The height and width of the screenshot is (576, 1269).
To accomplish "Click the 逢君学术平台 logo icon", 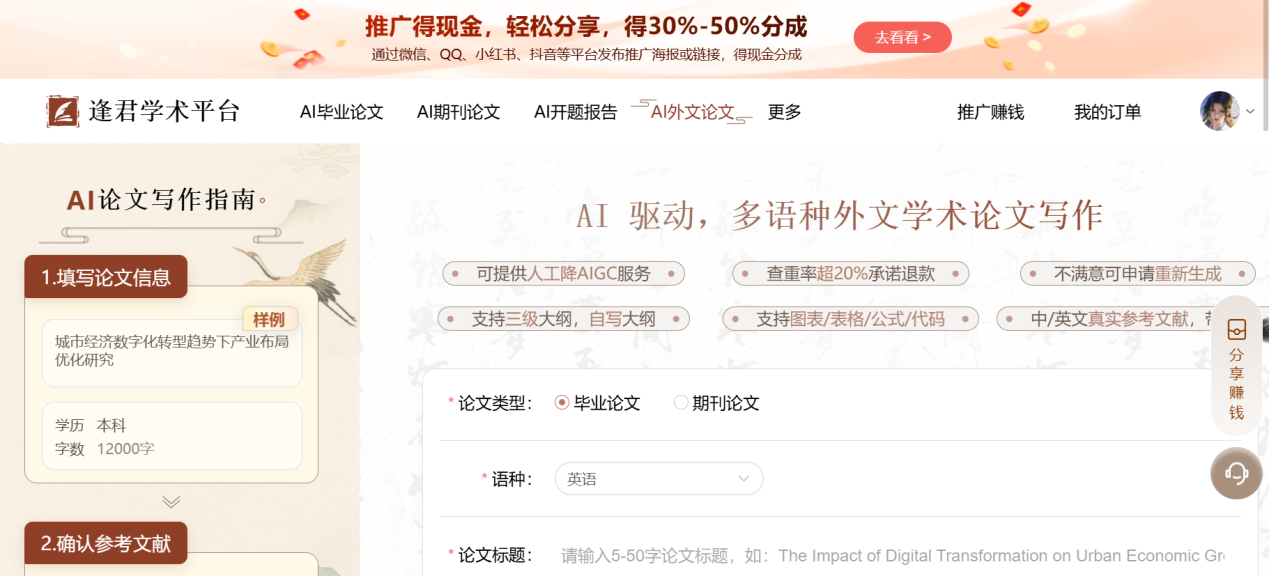I will tap(63, 111).
